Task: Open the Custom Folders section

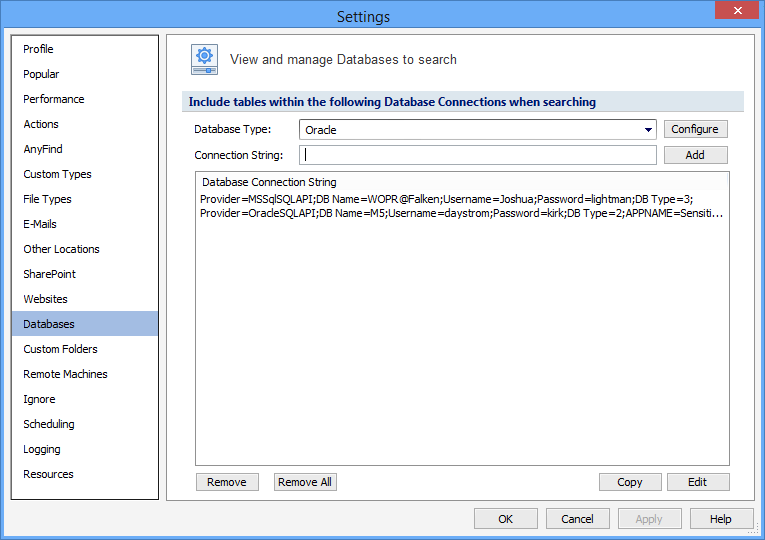Action: pyautogui.click(x=61, y=349)
